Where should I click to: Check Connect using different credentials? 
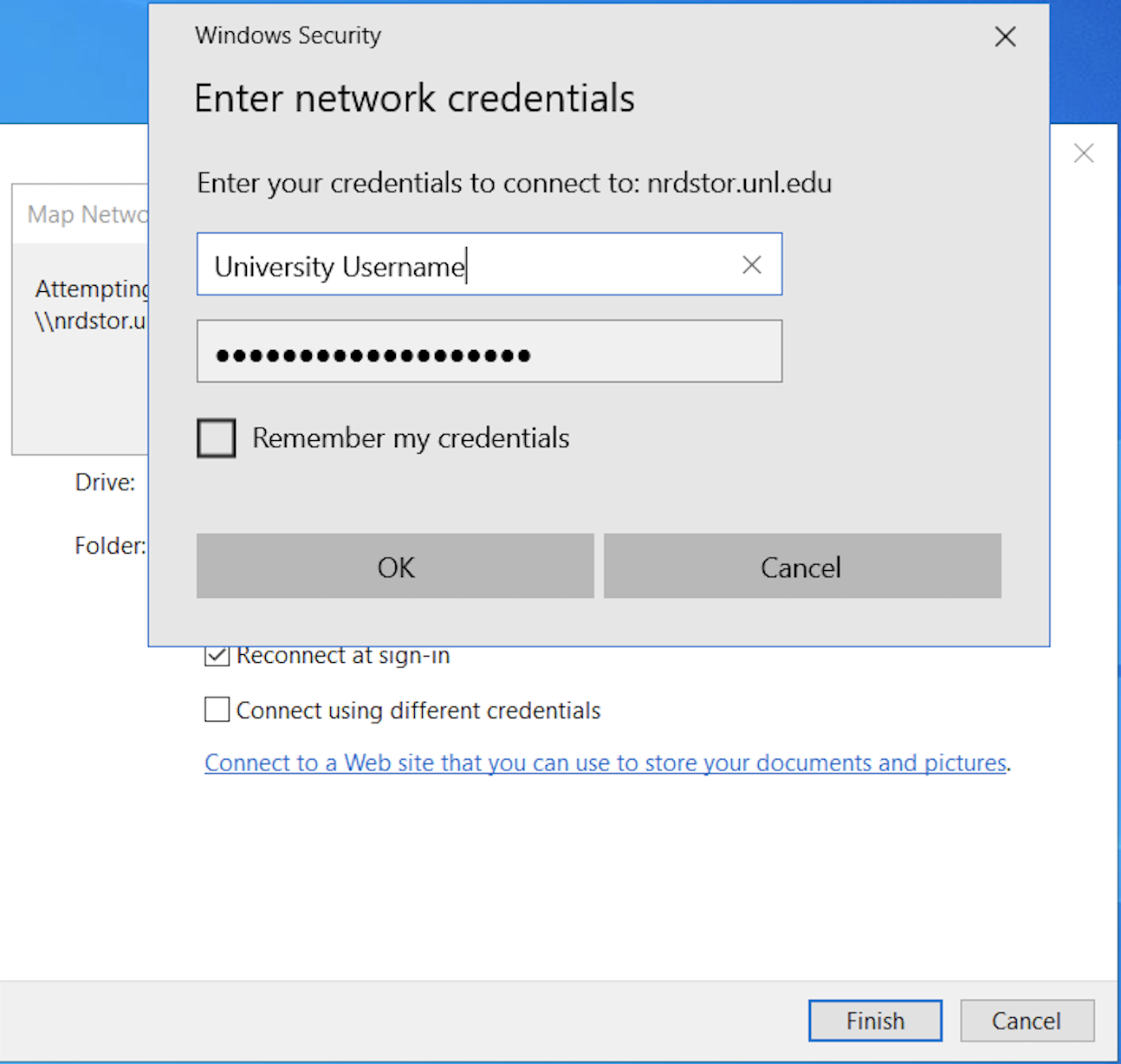click(217, 710)
